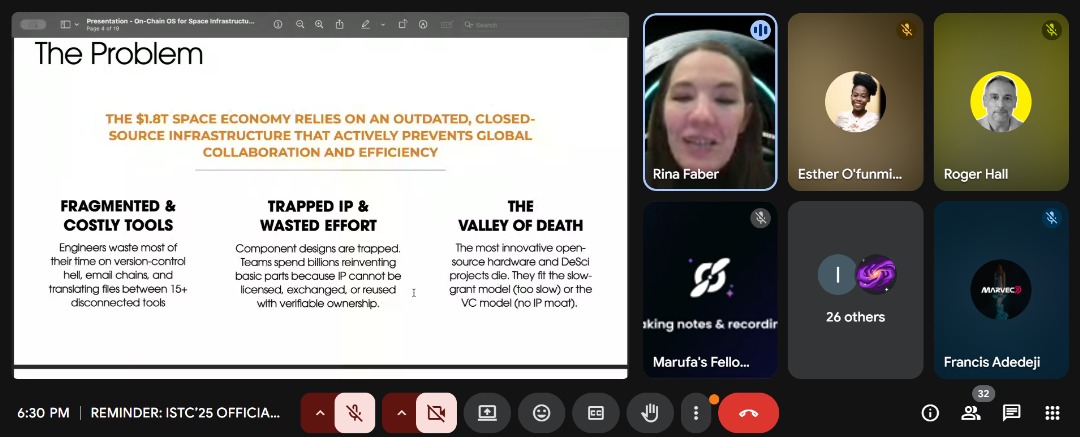
Task: Select Marufa's Fellow notetaker tile
Action: coord(710,289)
